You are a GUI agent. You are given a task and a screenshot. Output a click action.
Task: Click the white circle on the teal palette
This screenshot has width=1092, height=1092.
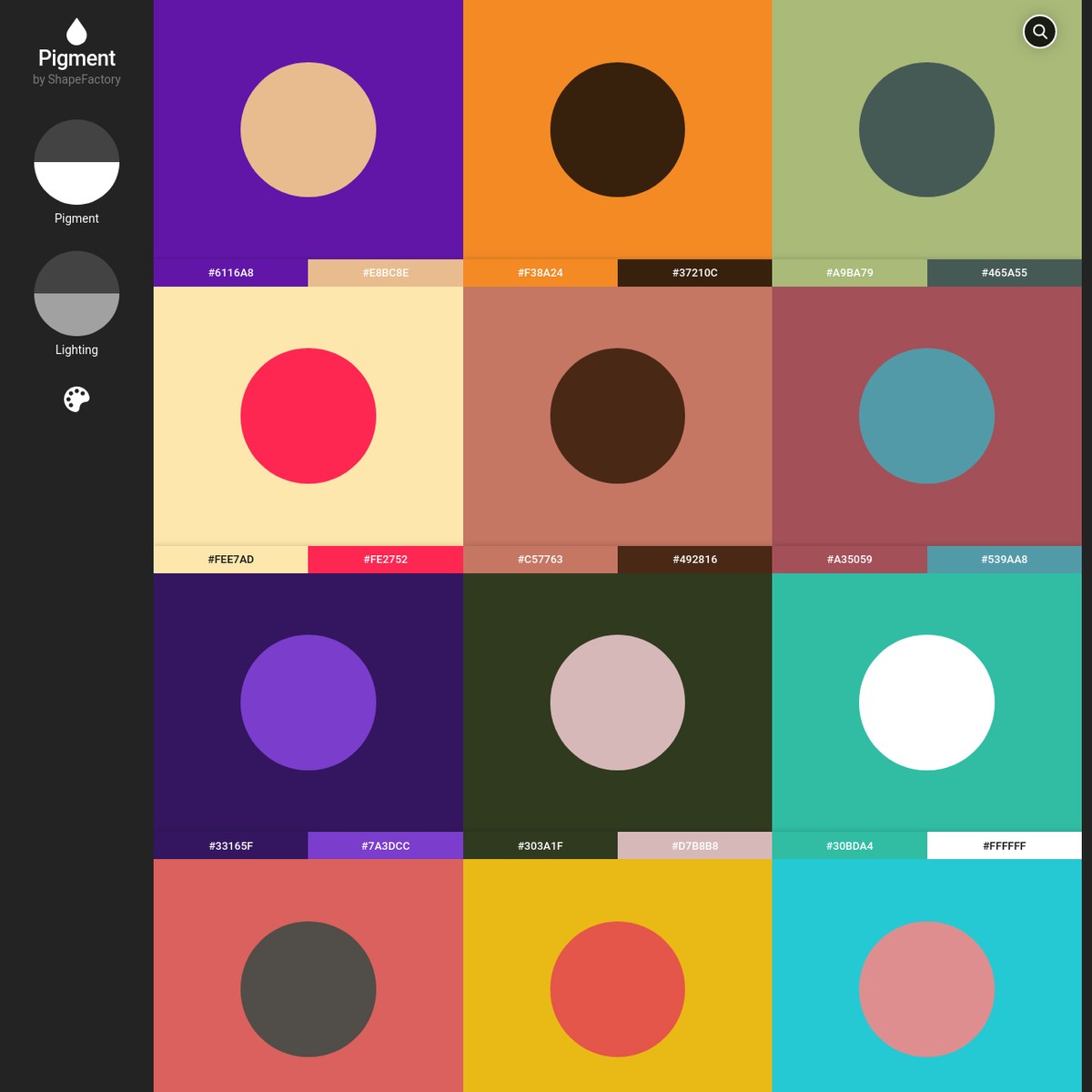tap(926, 702)
